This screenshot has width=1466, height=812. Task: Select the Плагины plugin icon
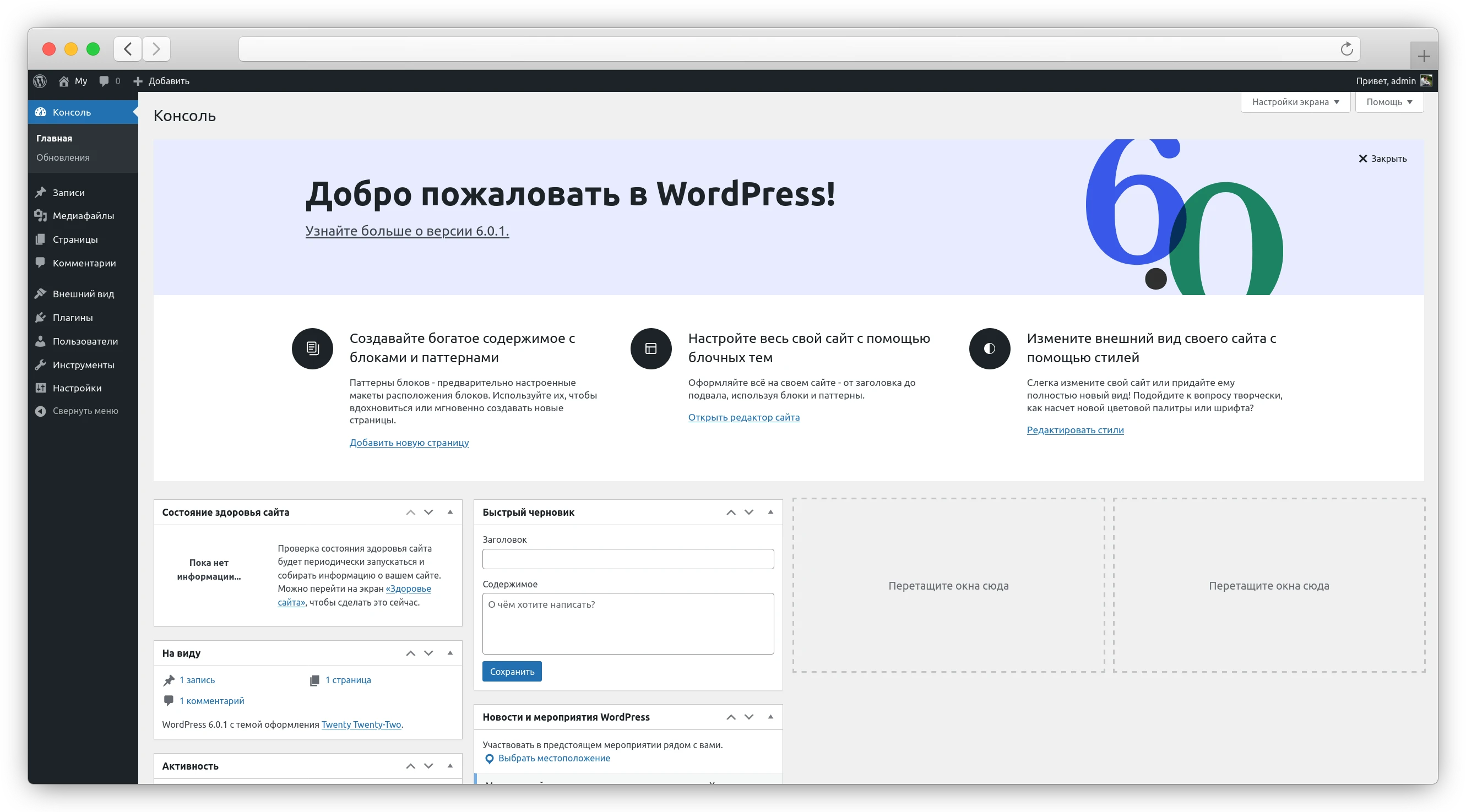(40, 317)
